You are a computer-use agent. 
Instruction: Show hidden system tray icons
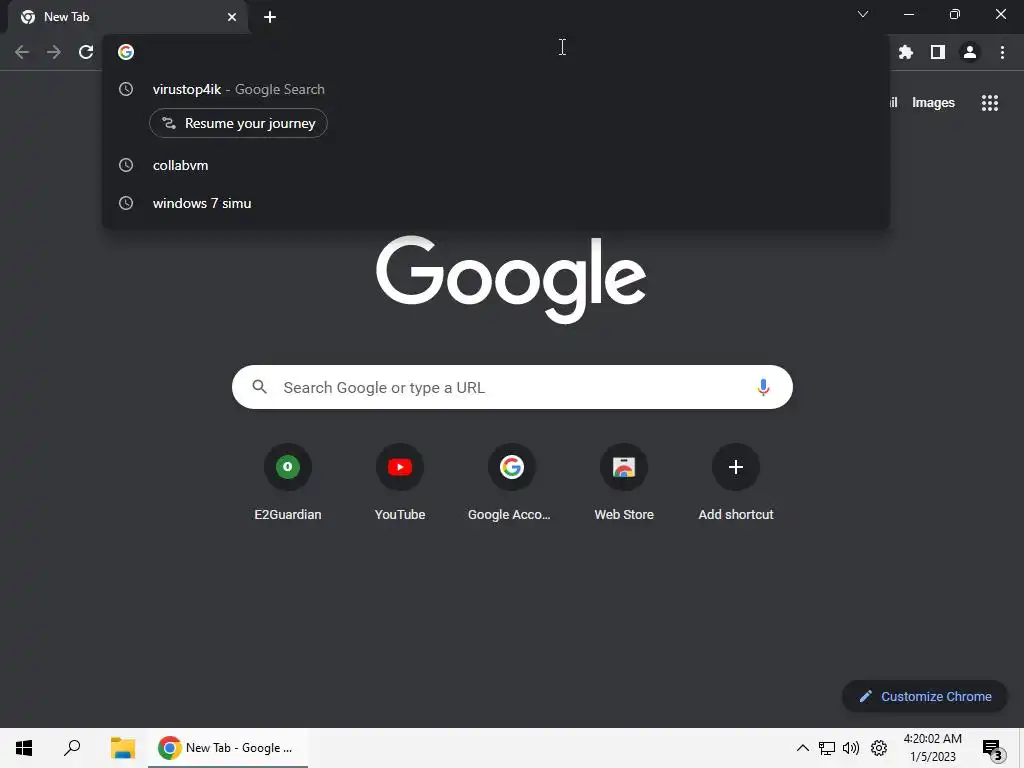click(803, 748)
